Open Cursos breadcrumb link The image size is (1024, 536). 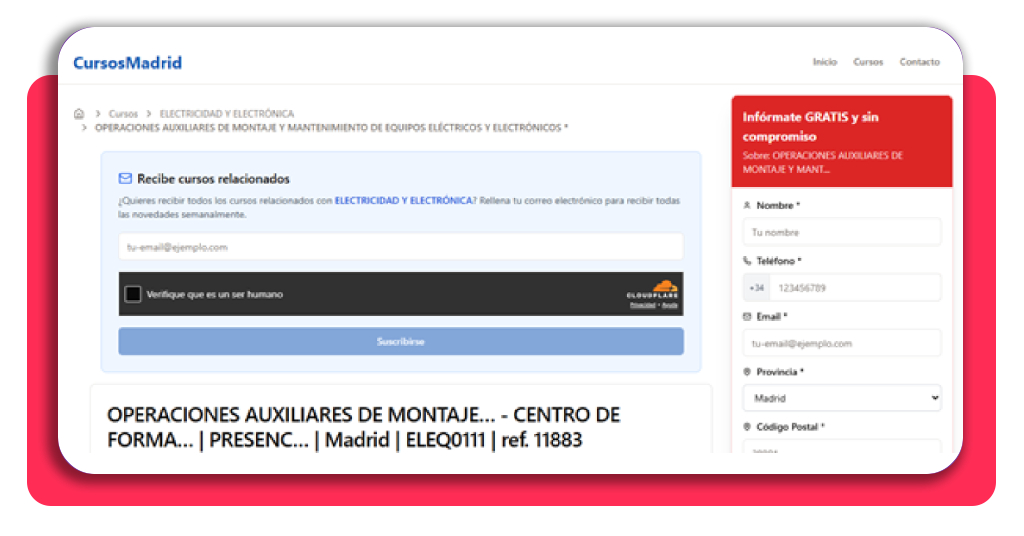click(123, 114)
